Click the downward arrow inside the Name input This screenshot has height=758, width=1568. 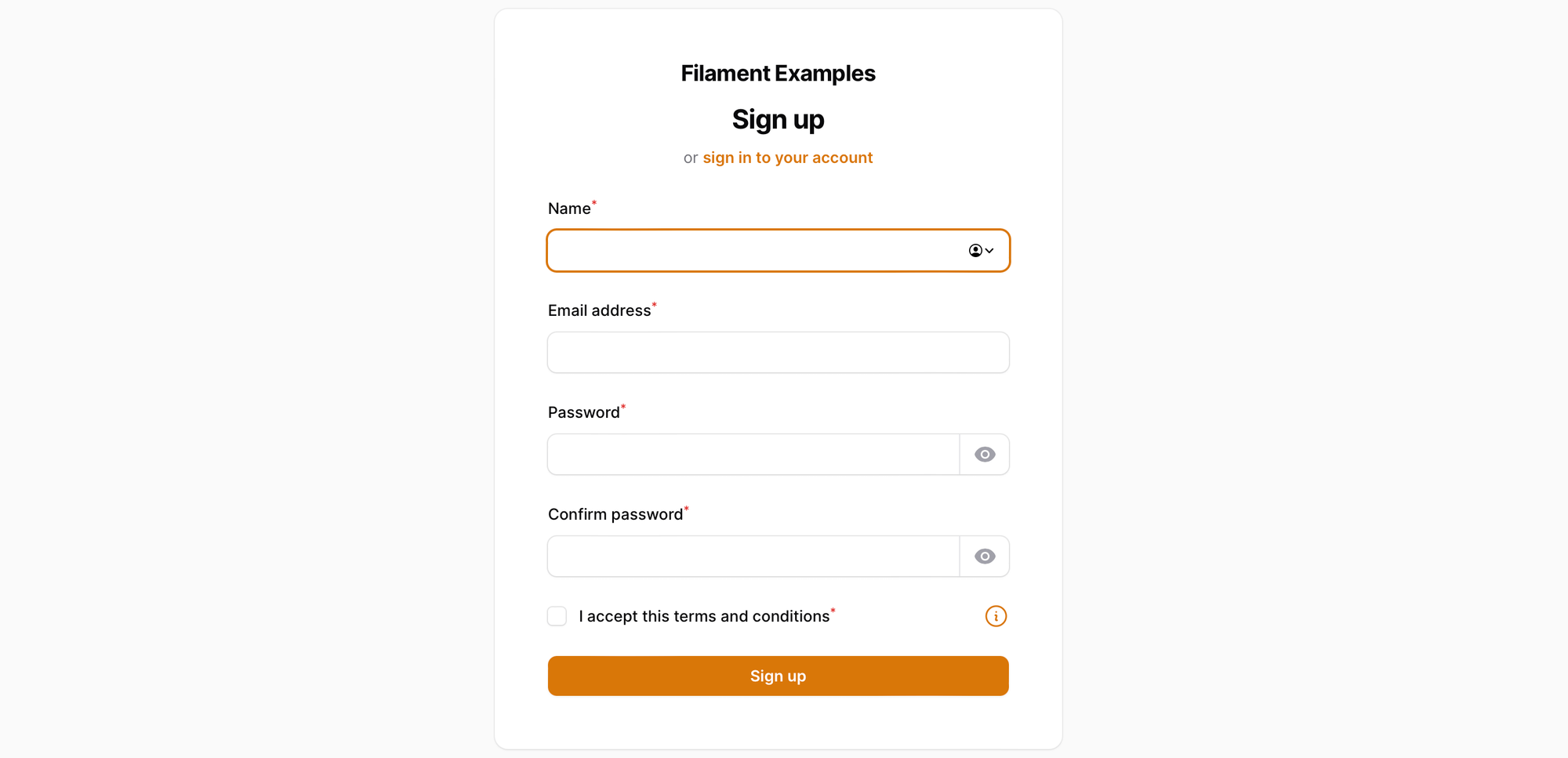tap(989, 250)
